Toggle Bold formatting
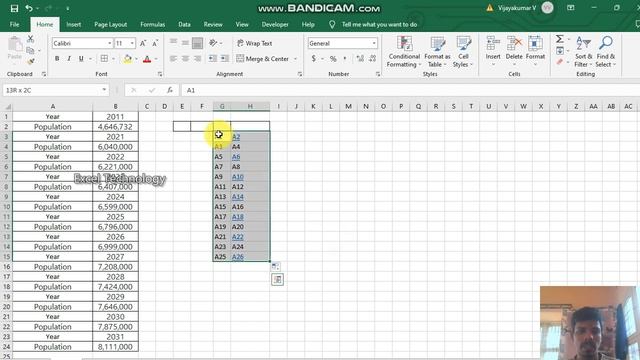640x360 pixels. pyautogui.click(x=57, y=59)
